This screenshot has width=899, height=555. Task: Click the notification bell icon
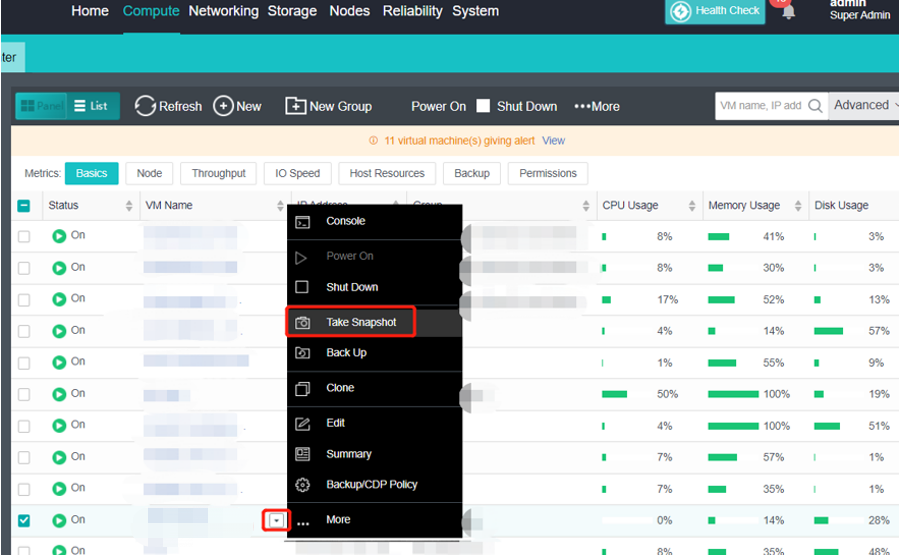(788, 13)
